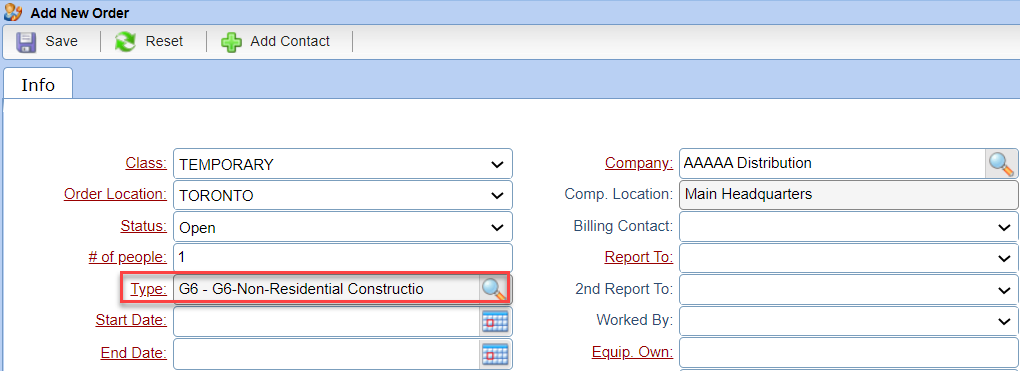1020x371 pixels.
Task: Open the Billing Contact dropdown
Action: pyautogui.click(x=849, y=227)
